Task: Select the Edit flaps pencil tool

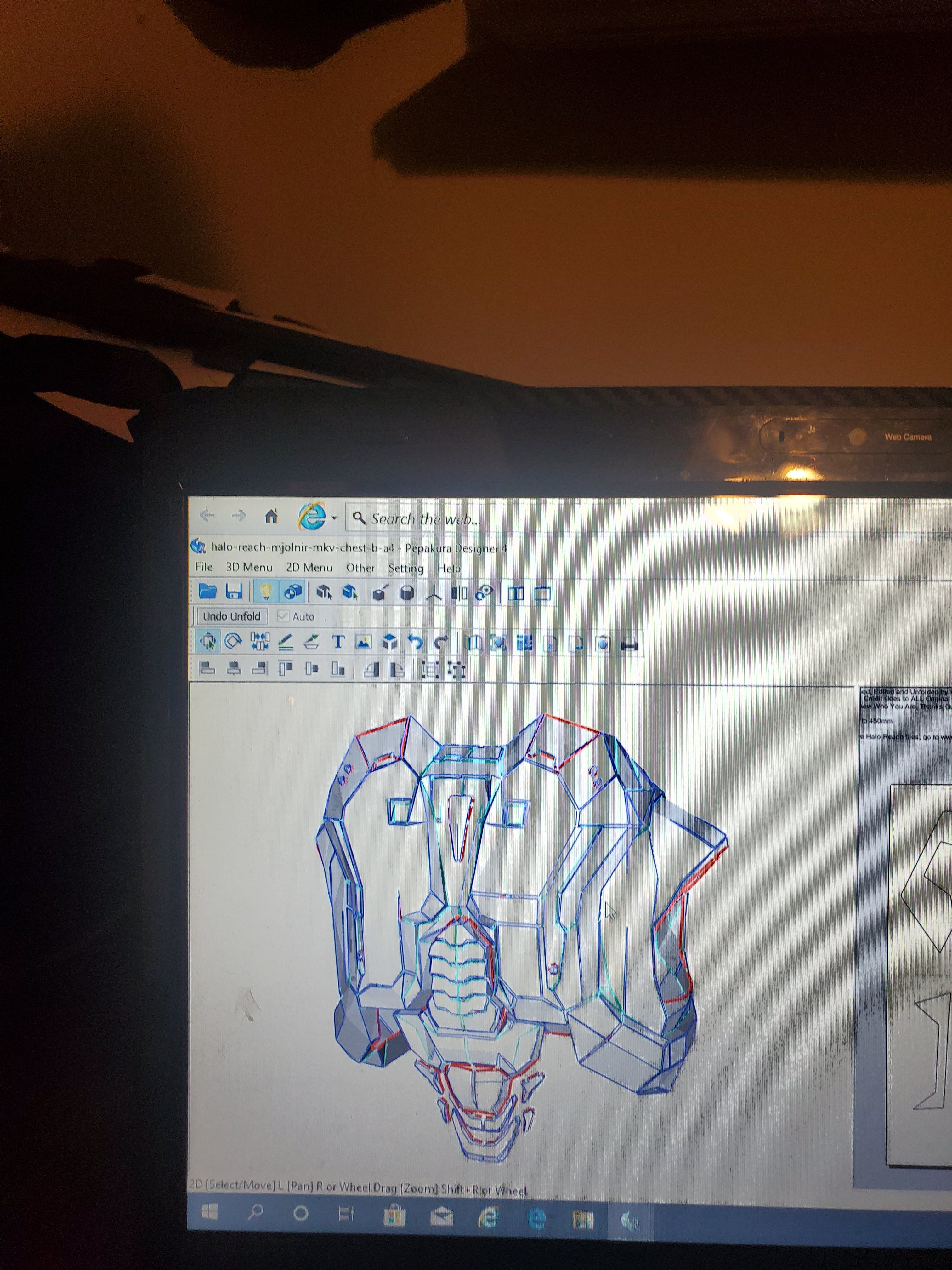Action: [x=286, y=642]
